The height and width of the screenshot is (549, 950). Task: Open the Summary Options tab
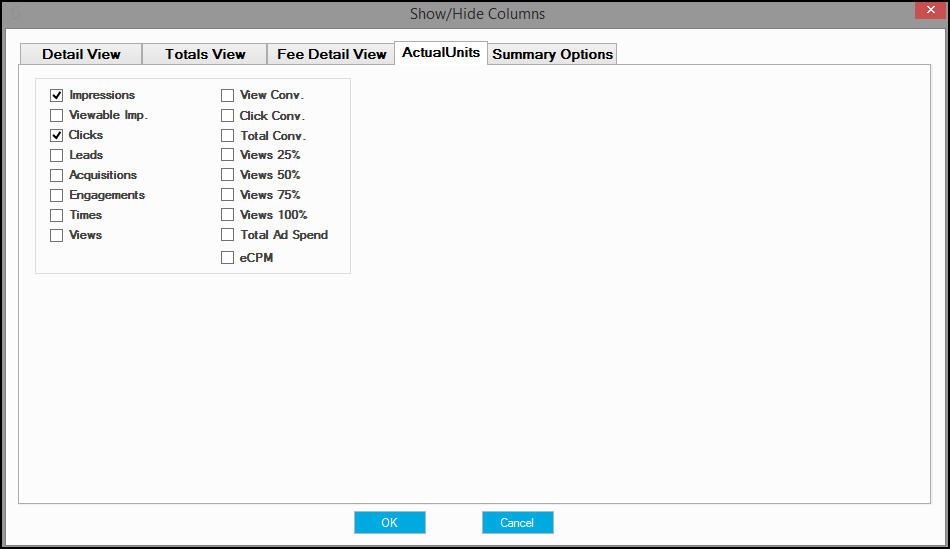coord(552,54)
